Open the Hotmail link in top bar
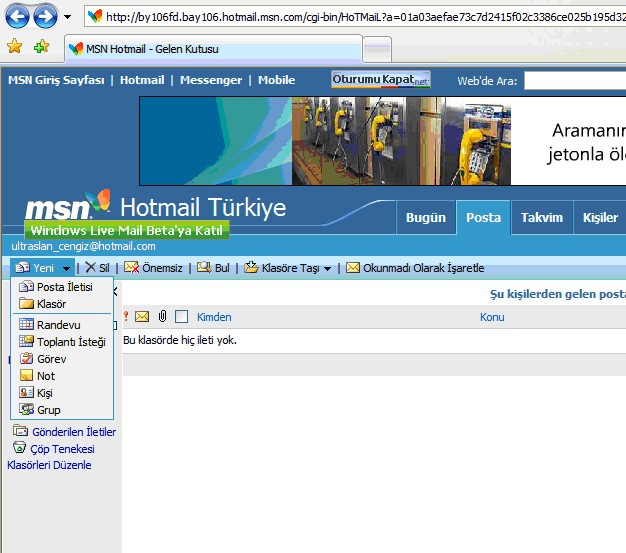The width and height of the screenshot is (626, 553). point(142,80)
